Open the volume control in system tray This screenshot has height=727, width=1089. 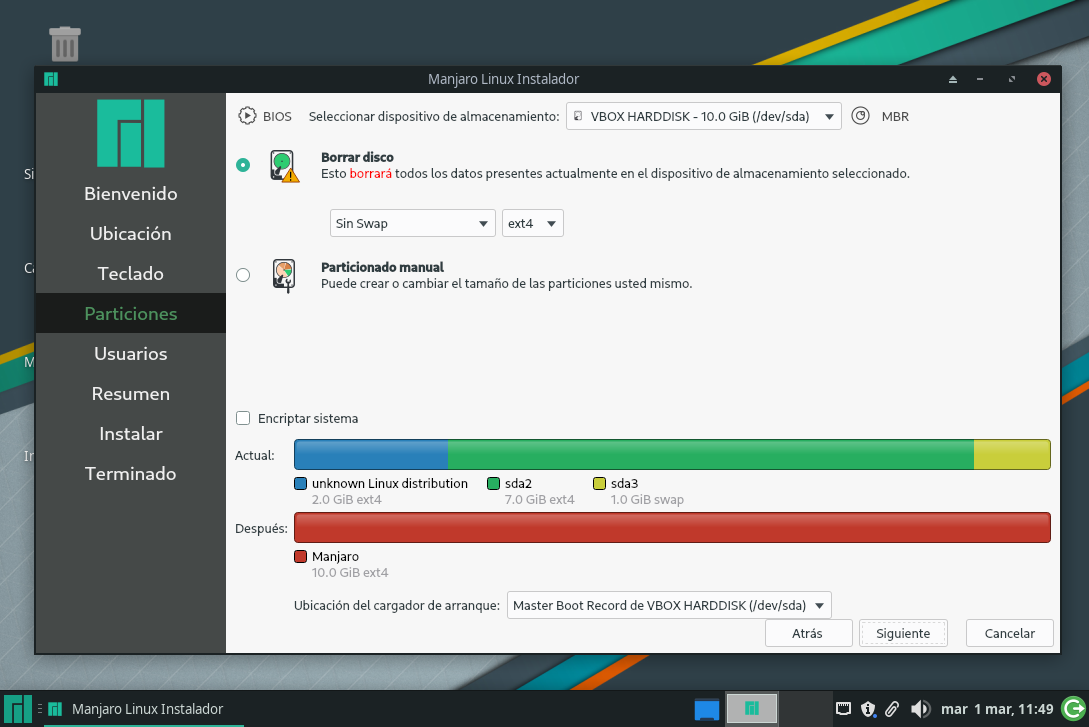tap(920, 709)
